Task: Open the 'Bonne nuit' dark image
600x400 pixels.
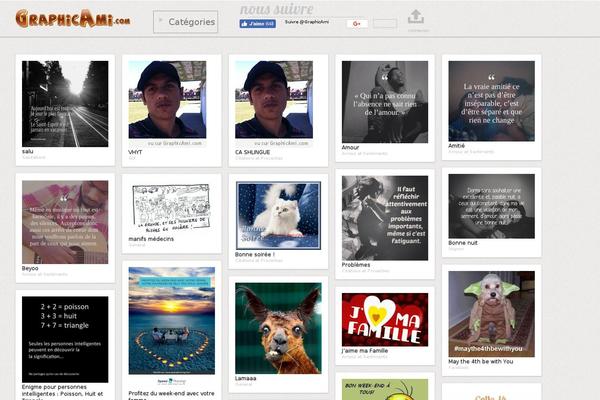Action: point(492,206)
